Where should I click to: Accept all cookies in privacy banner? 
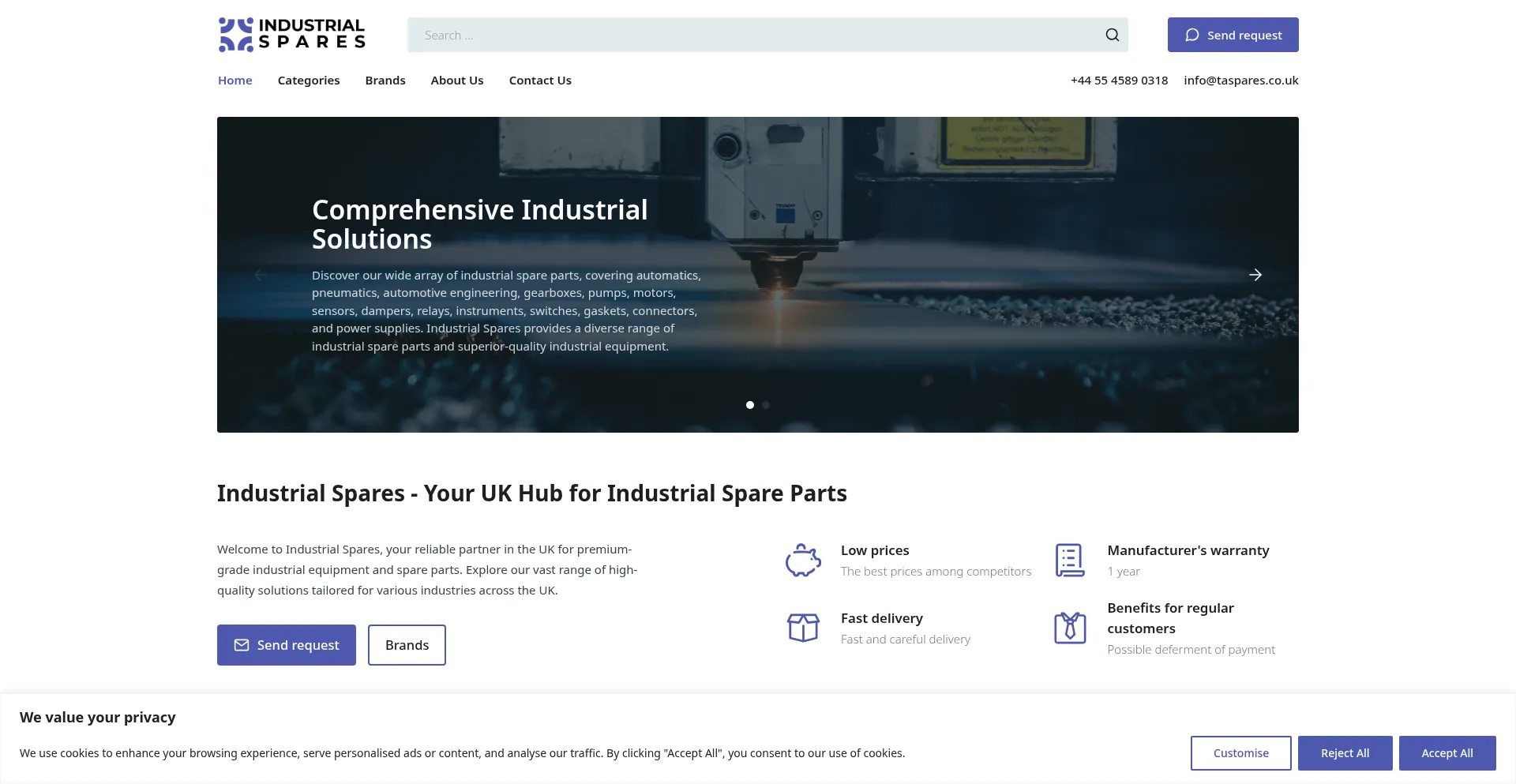tap(1447, 753)
